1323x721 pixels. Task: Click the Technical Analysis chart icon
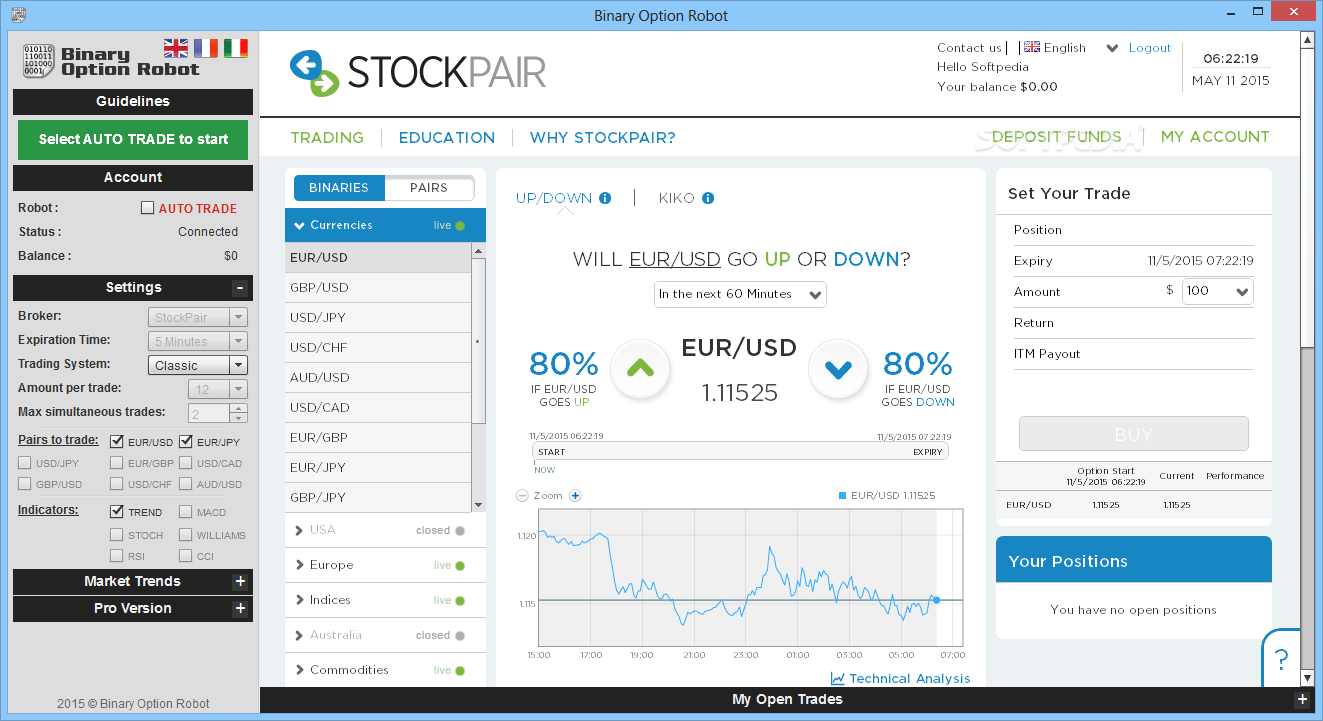pos(838,678)
